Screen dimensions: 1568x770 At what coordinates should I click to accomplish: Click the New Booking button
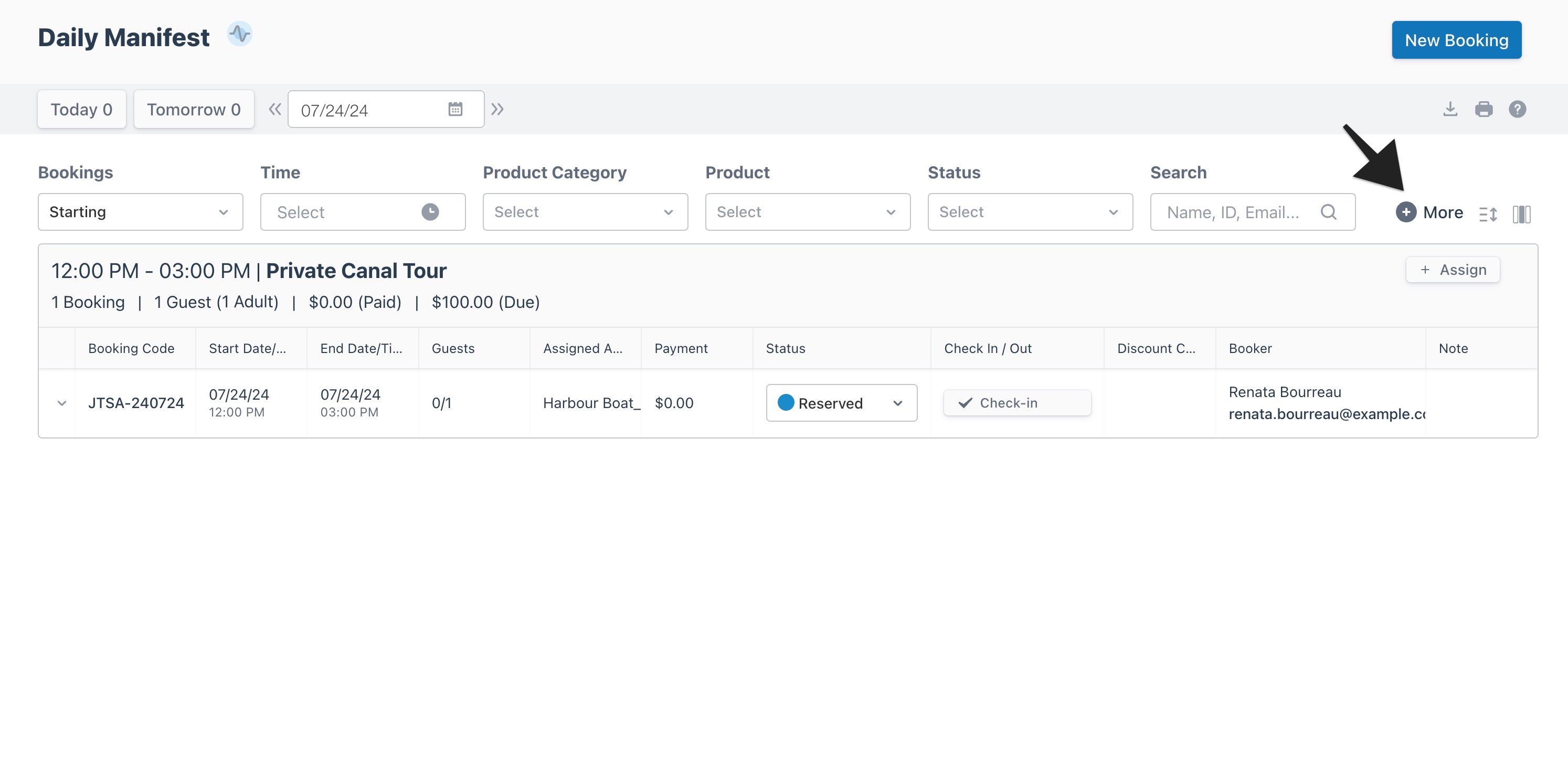click(1456, 40)
